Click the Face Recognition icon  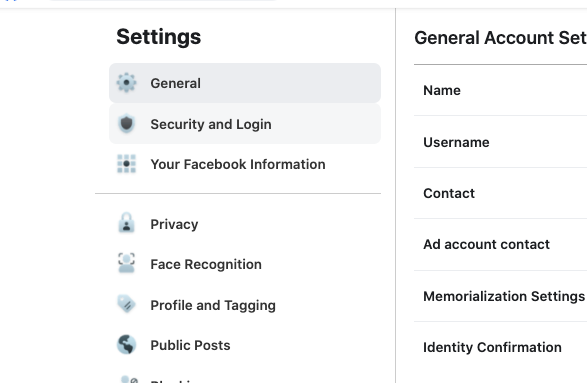(x=127, y=263)
